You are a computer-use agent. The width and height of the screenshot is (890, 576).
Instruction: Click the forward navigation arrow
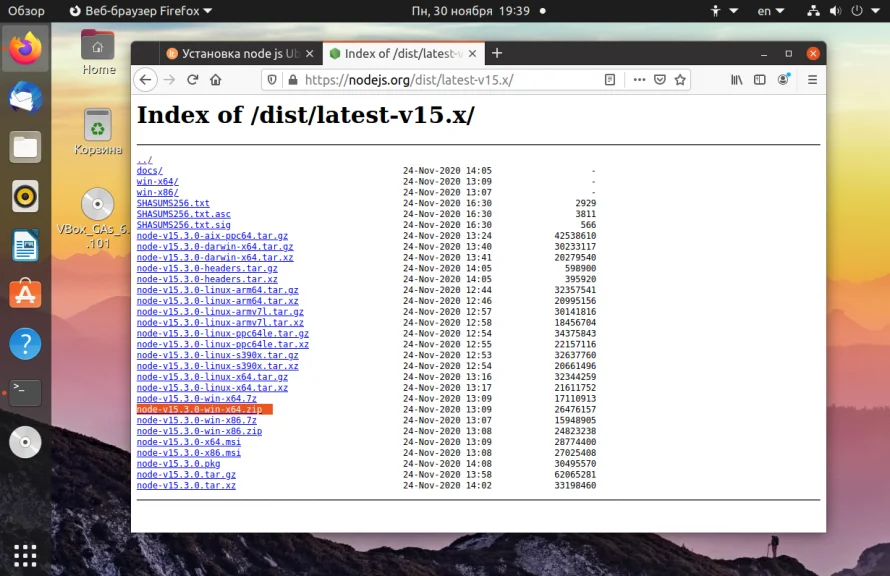169,80
